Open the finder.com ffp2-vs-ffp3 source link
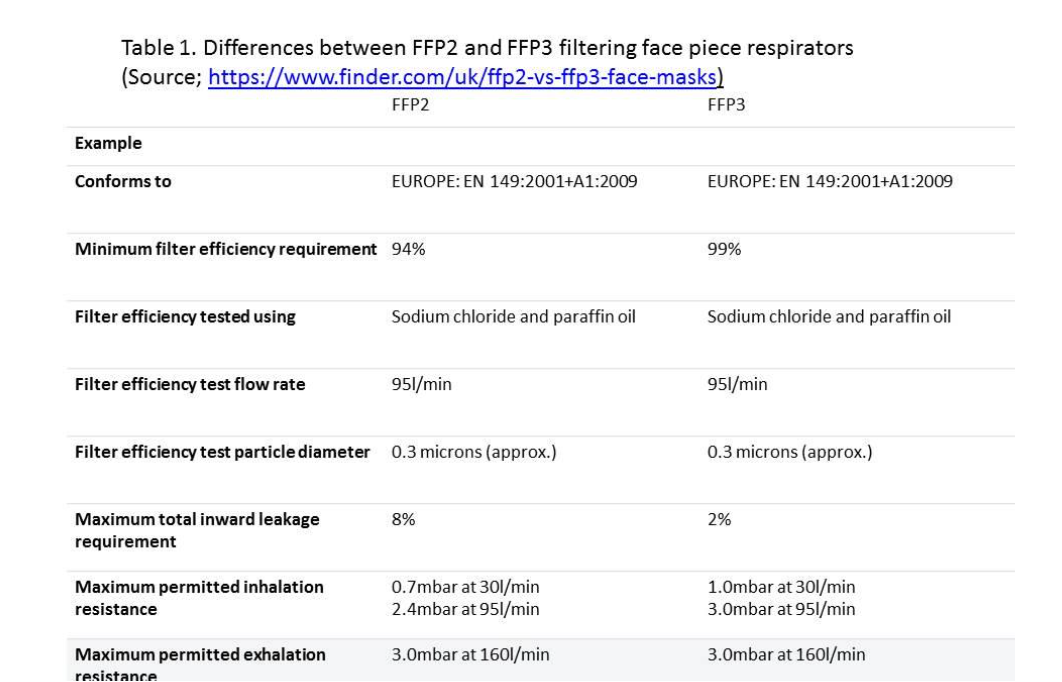Image resolution: width=1062 pixels, height=682 pixels. [x=462, y=77]
